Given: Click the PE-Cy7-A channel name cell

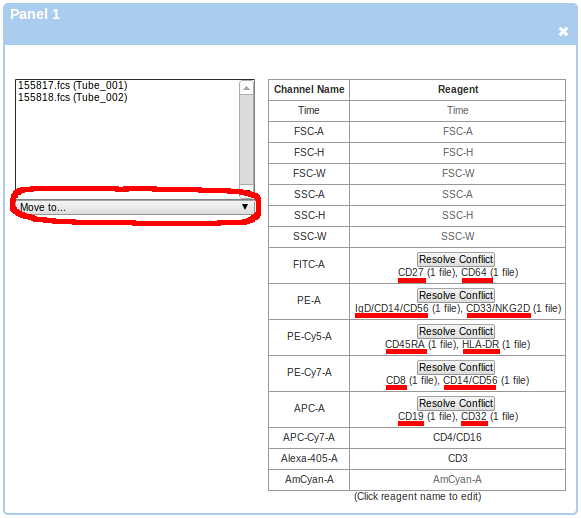Looking at the screenshot, I should pyautogui.click(x=309, y=372).
